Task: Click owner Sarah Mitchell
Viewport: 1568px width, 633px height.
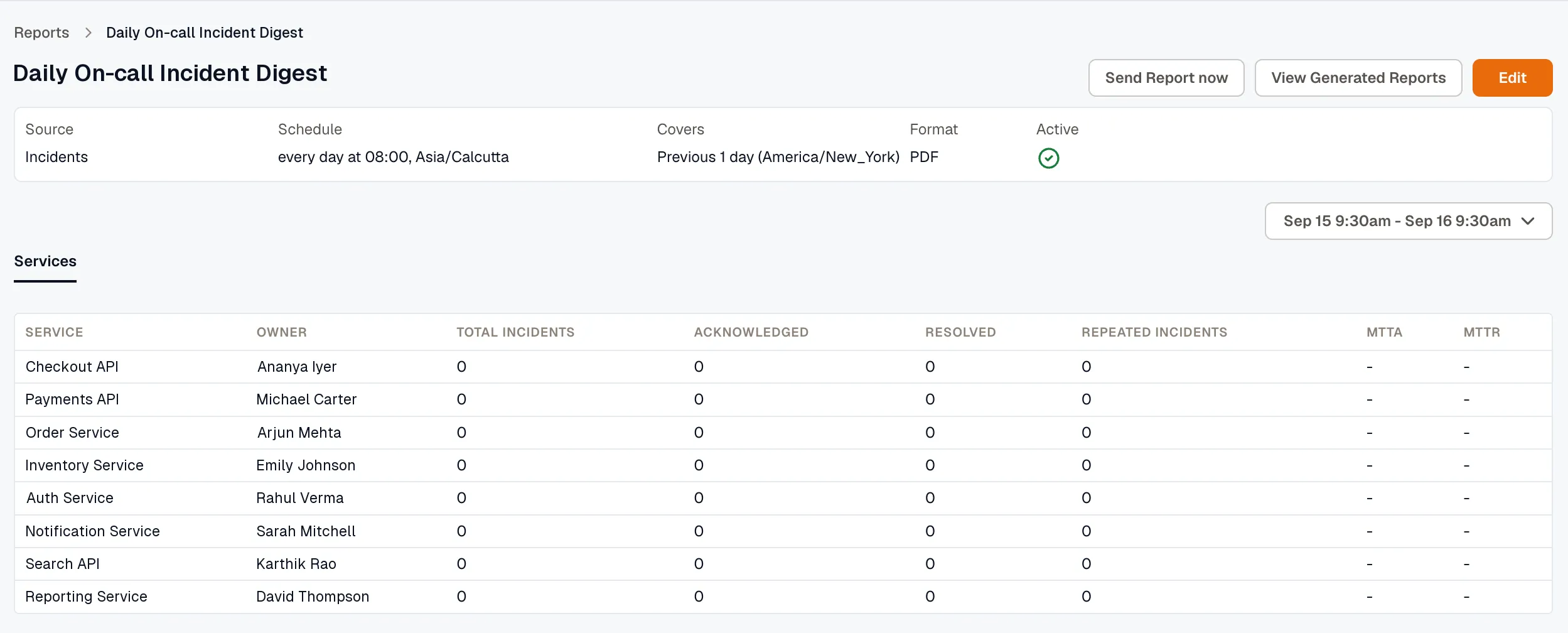Action: (306, 531)
